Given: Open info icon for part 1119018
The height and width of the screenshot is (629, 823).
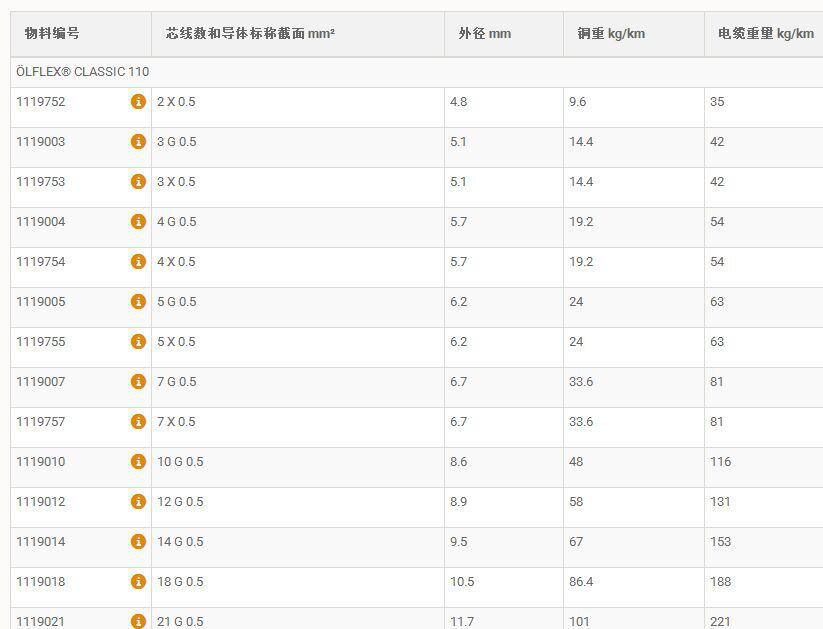Looking at the screenshot, I should (x=138, y=582).
